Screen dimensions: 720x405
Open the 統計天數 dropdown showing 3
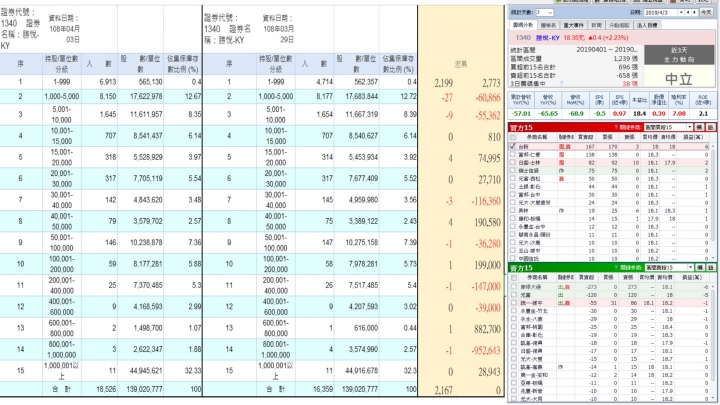click(545, 13)
